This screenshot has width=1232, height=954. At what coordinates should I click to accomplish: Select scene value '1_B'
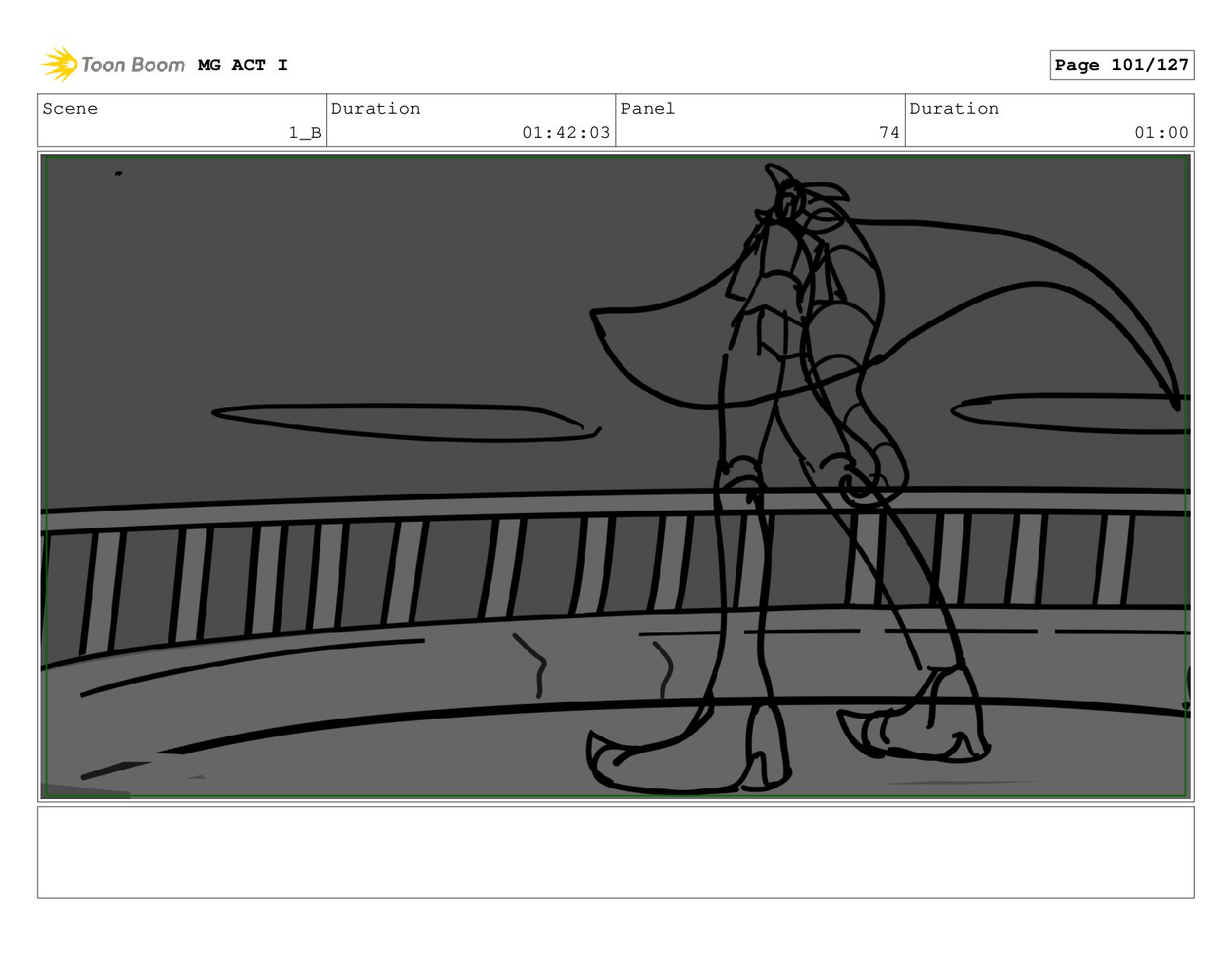[x=305, y=132]
